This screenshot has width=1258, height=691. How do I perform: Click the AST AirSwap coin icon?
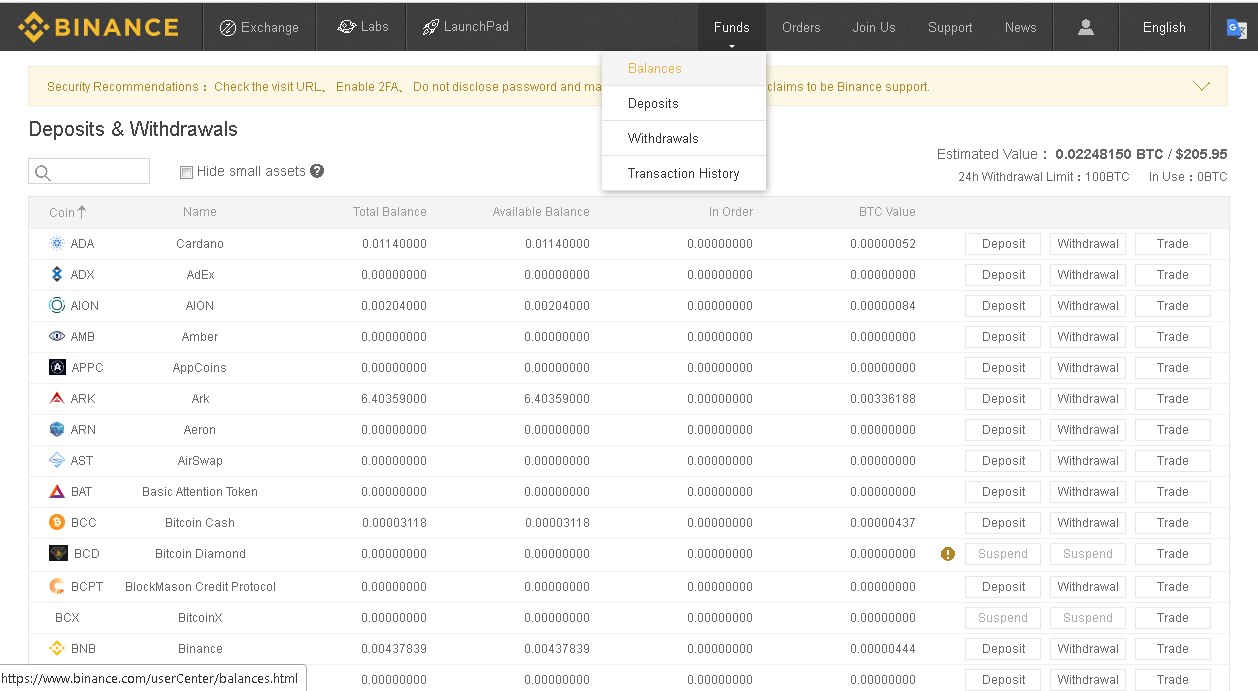point(57,460)
